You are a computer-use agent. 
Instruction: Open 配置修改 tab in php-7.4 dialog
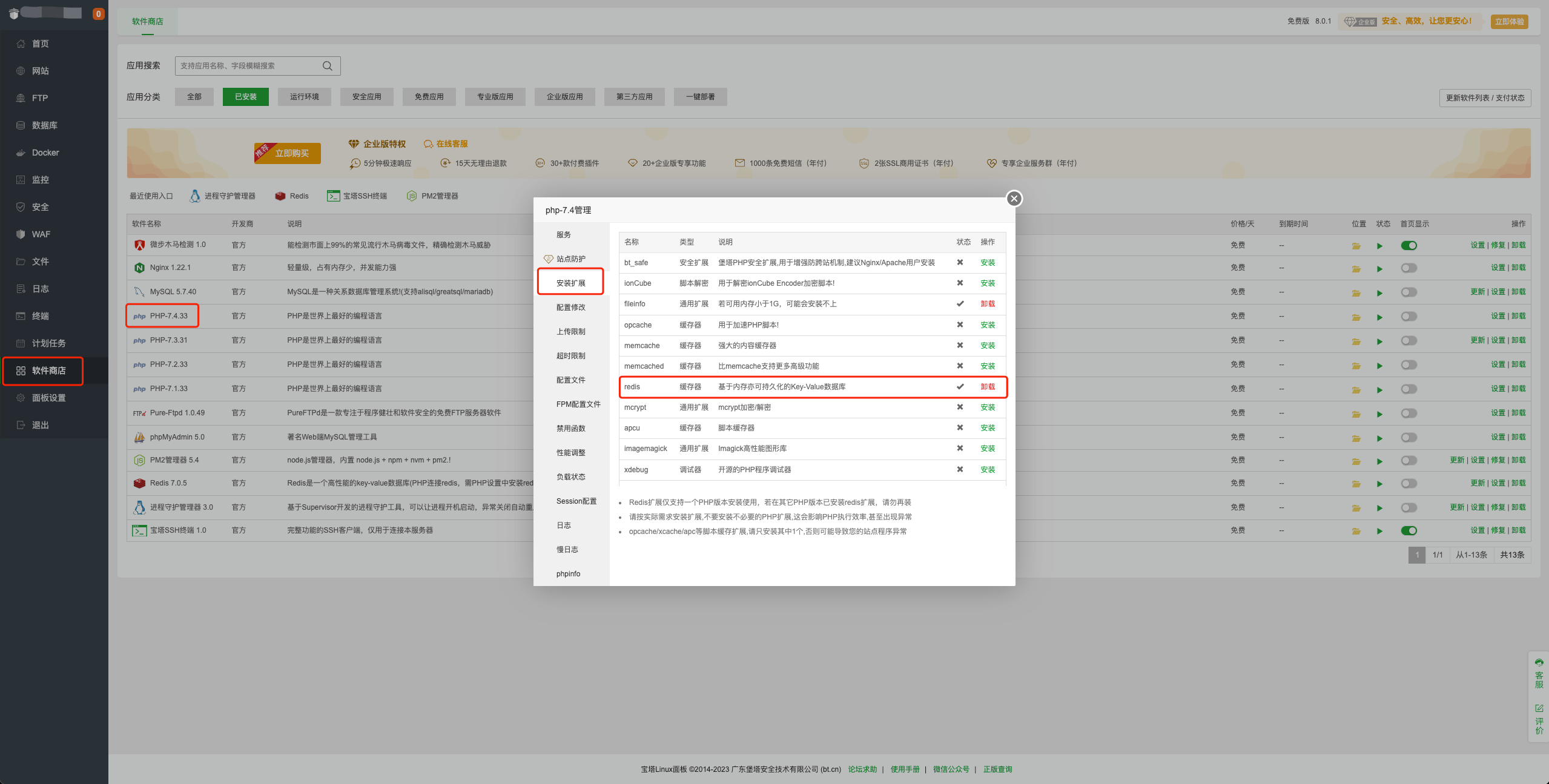[570, 308]
